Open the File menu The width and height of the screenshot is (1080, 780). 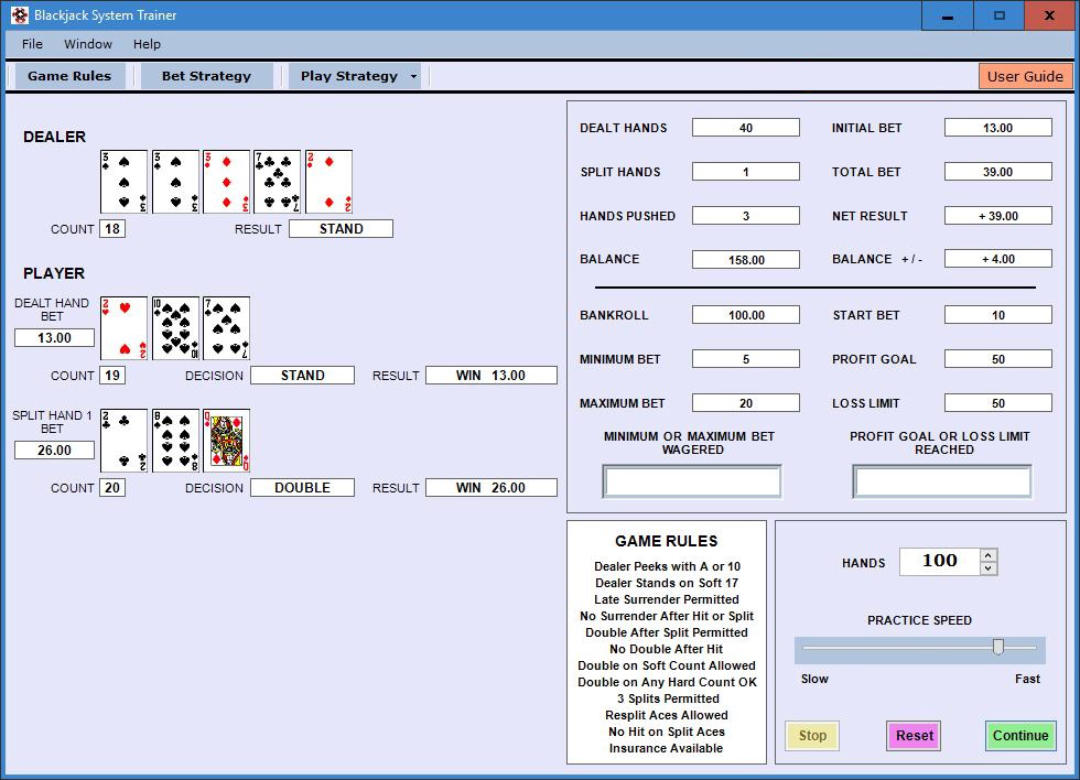pyautogui.click(x=32, y=44)
